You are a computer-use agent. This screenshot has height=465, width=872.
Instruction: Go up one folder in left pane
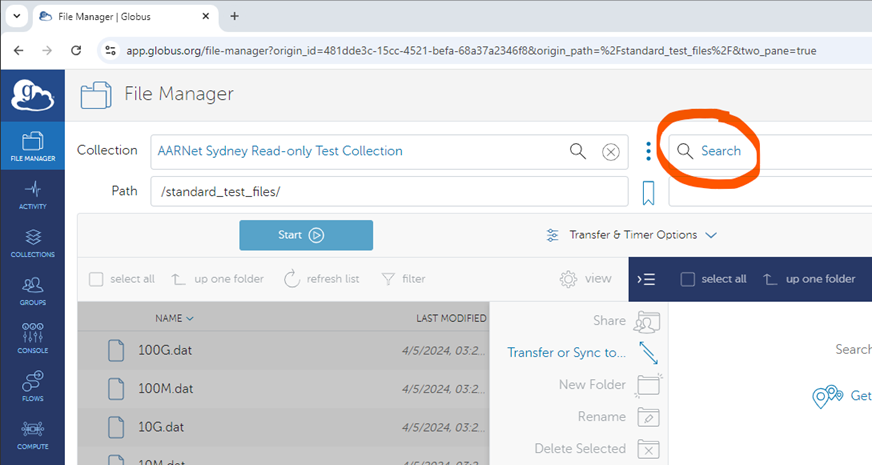coord(217,279)
